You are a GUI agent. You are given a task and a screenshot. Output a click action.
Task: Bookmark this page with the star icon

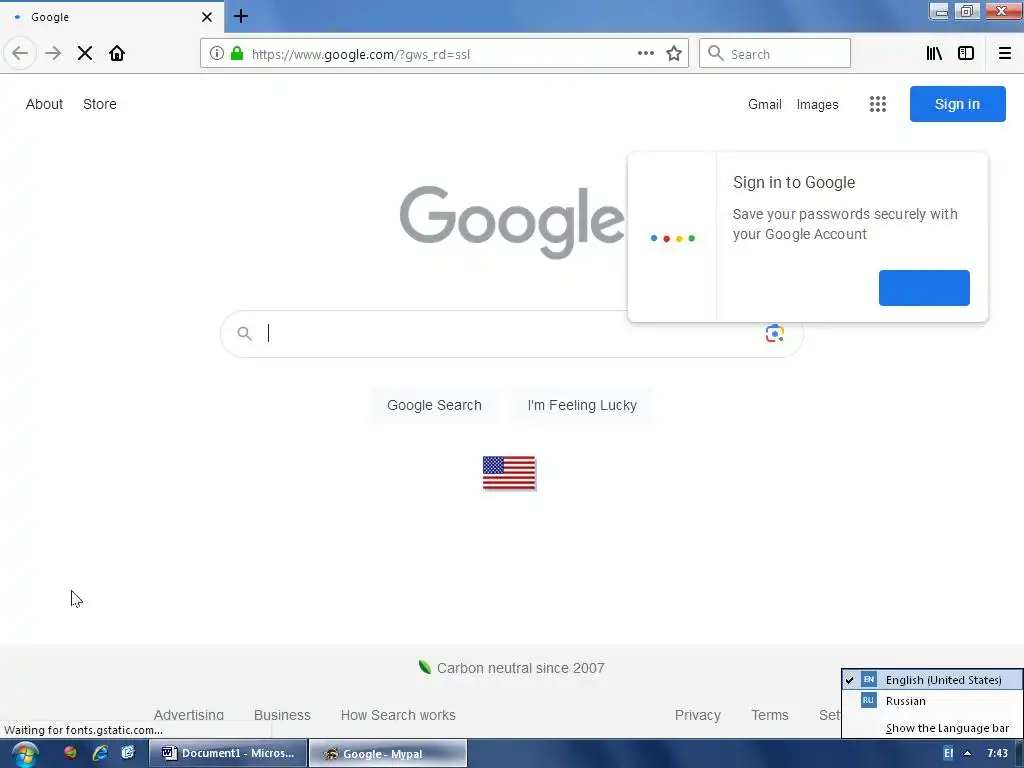tap(674, 54)
